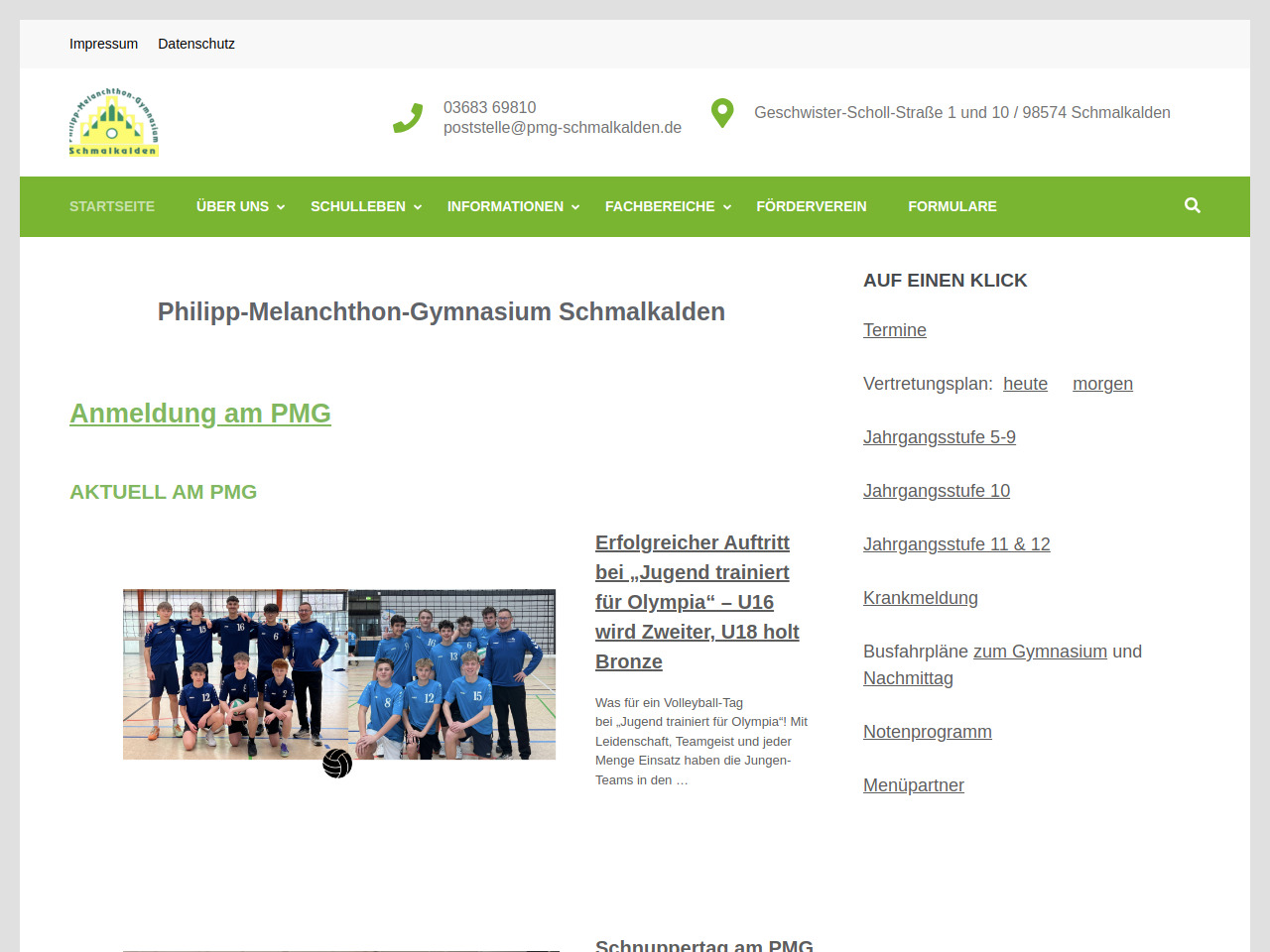Click the volleyball icon below the photo
1270x952 pixels.
tap(337, 764)
